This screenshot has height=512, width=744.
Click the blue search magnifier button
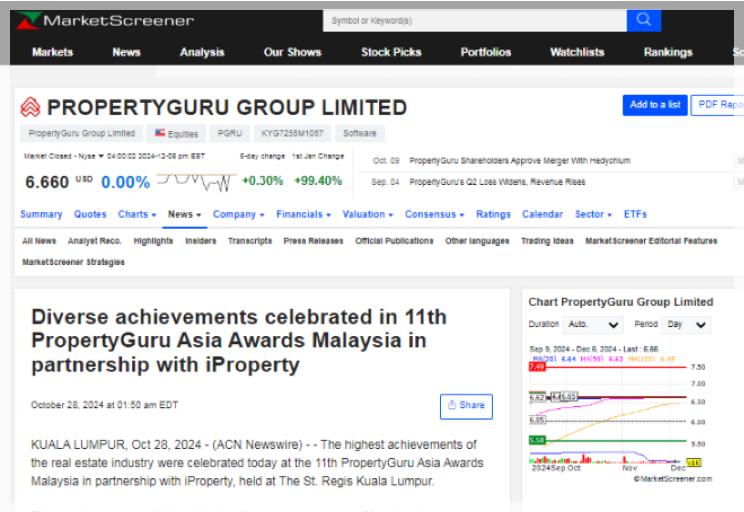(x=643, y=20)
